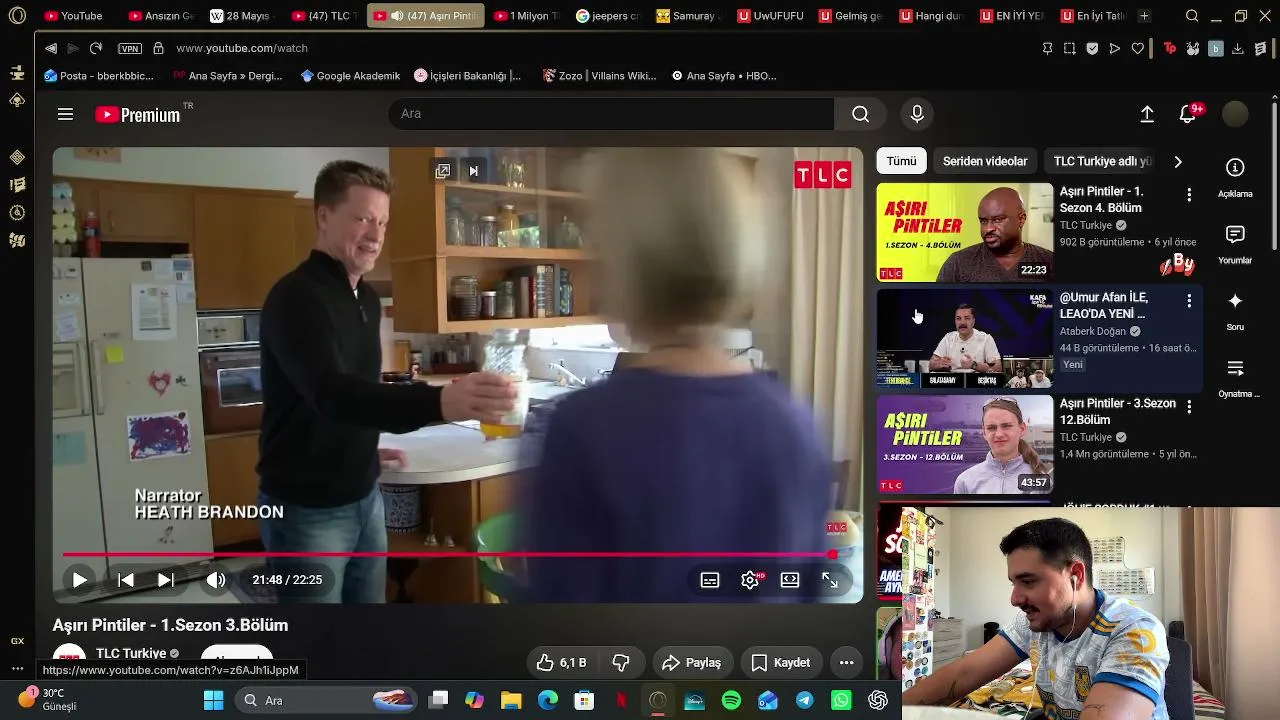Screen dimensions: 1280x720
Task: Open a new browser tab
Action: (1144, 16)
